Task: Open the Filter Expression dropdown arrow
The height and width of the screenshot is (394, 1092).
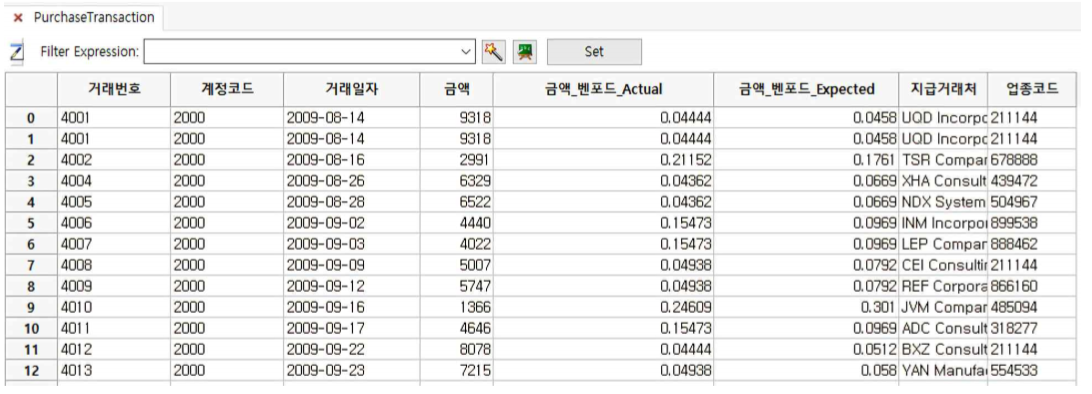Action: tap(466, 52)
